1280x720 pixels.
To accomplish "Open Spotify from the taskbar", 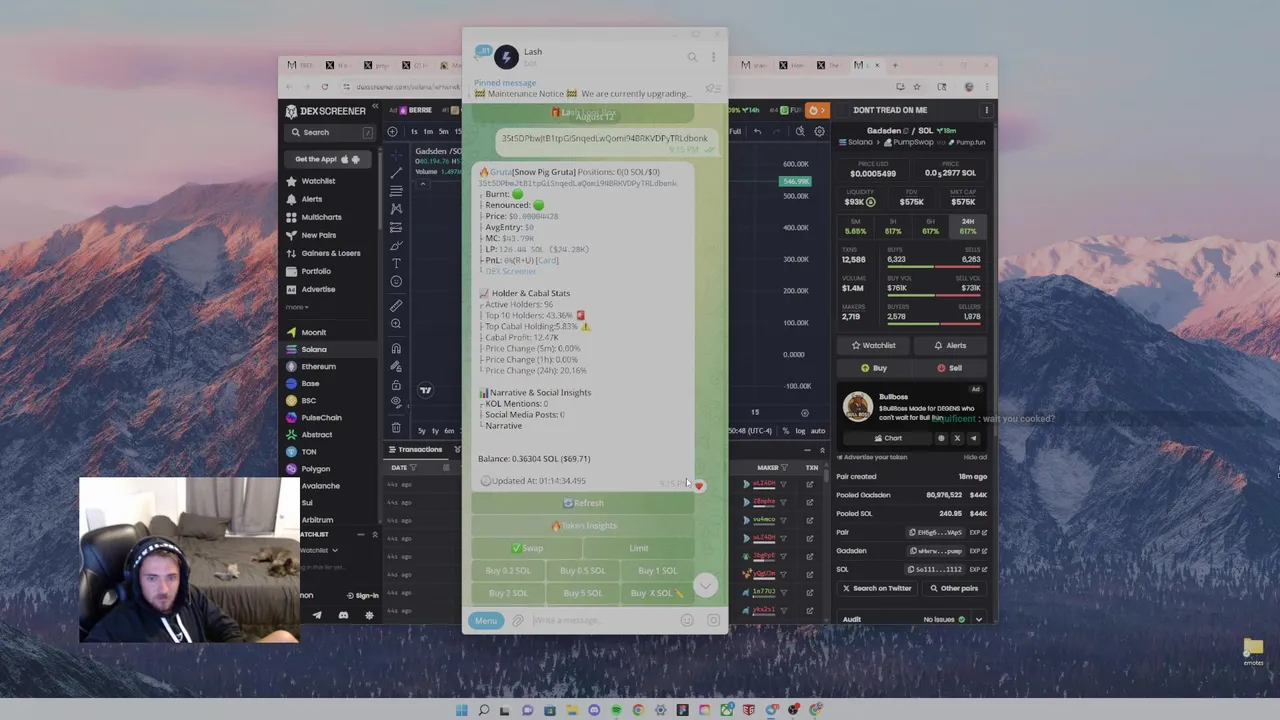I will coord(616,710).
